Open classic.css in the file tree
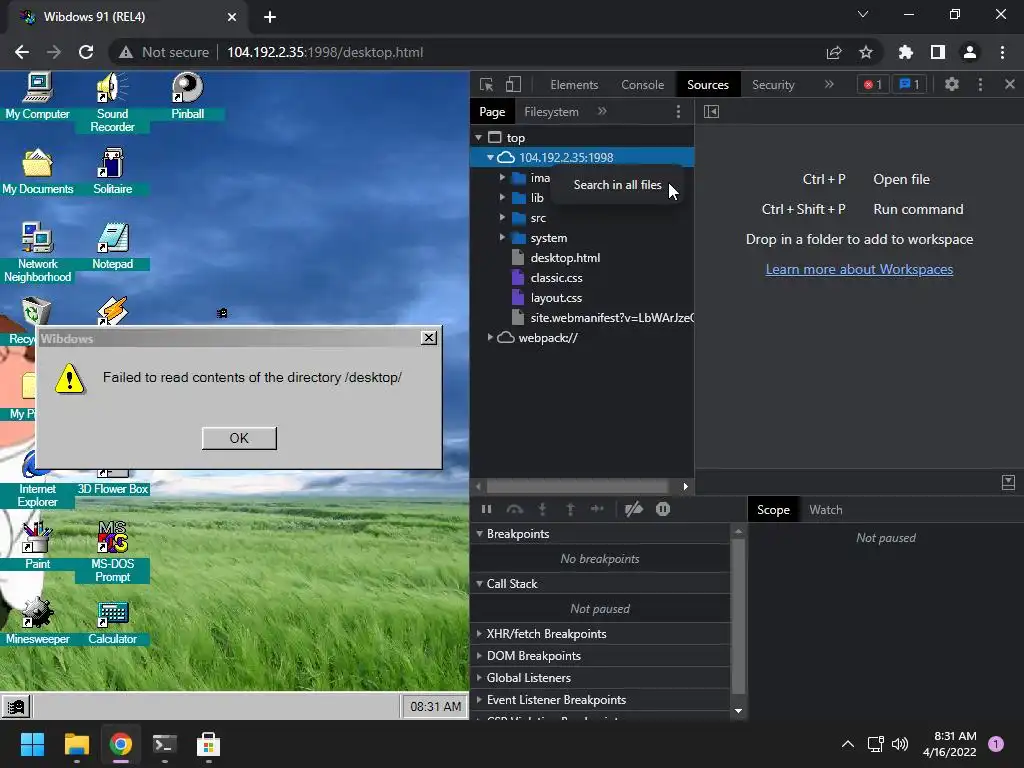 coord(556,278)
